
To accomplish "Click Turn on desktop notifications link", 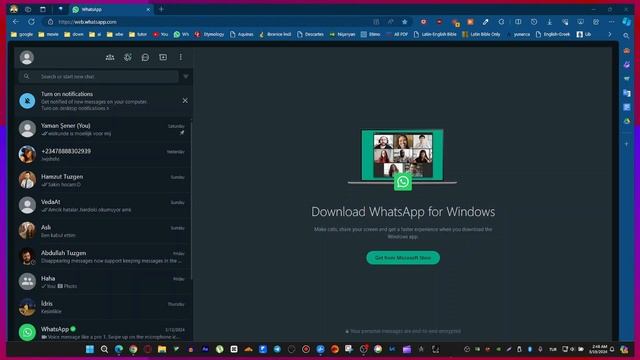I will (x=75, y=109).
